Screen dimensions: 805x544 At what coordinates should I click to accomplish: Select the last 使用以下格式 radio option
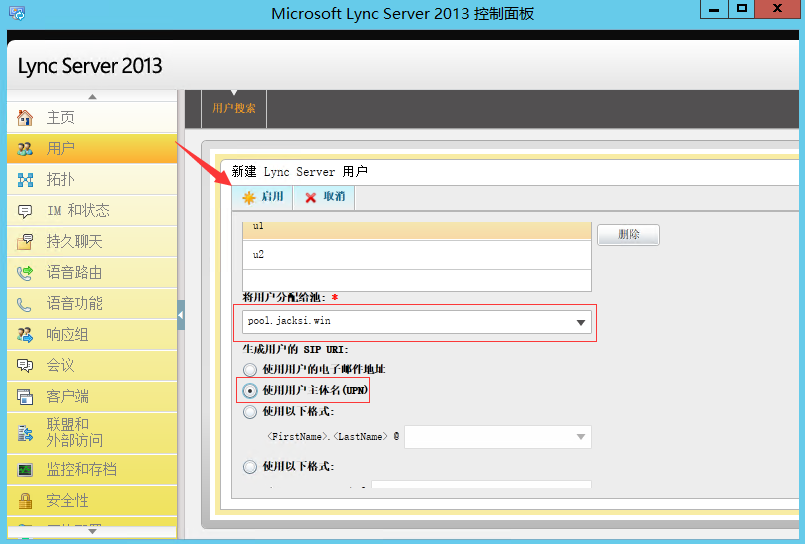[250, 467]
